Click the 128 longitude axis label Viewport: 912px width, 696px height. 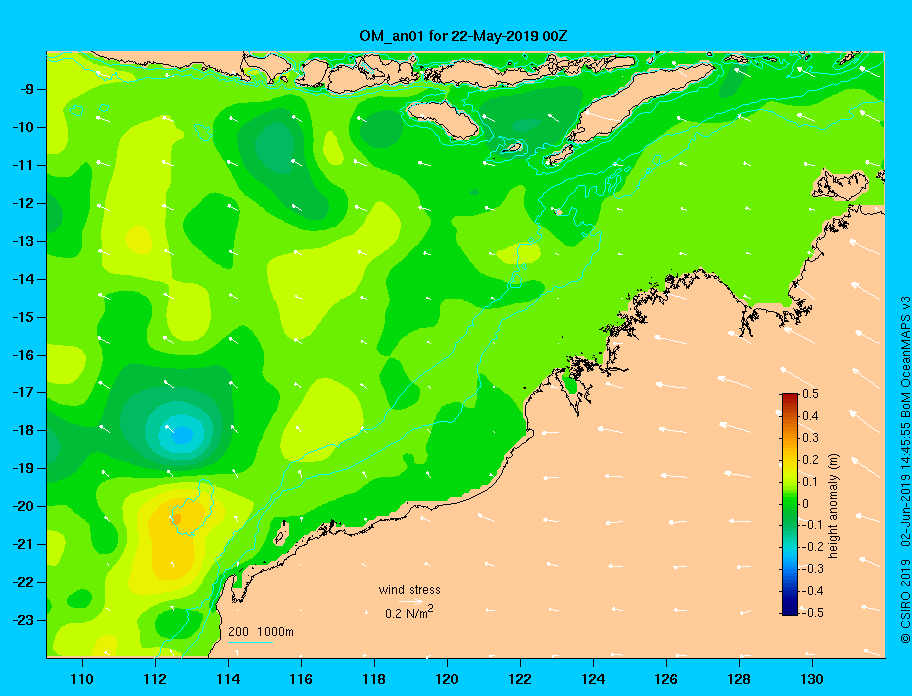(739, 679)
